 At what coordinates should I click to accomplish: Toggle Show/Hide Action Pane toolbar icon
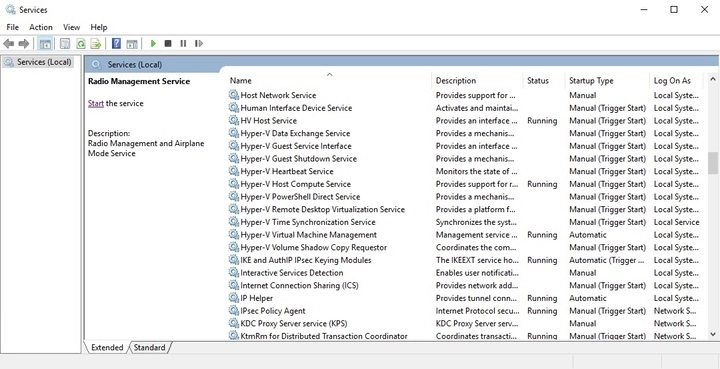(x=132, y=44)
